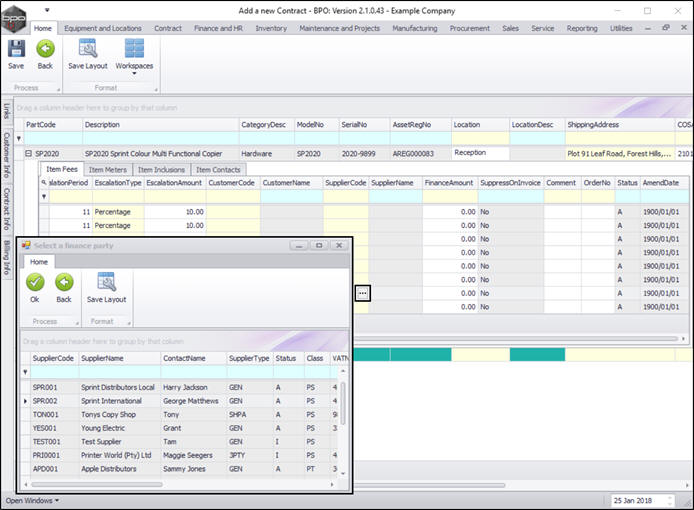Click the SupplierName column header in dialog
694x510 pixels.
point(101,358)
